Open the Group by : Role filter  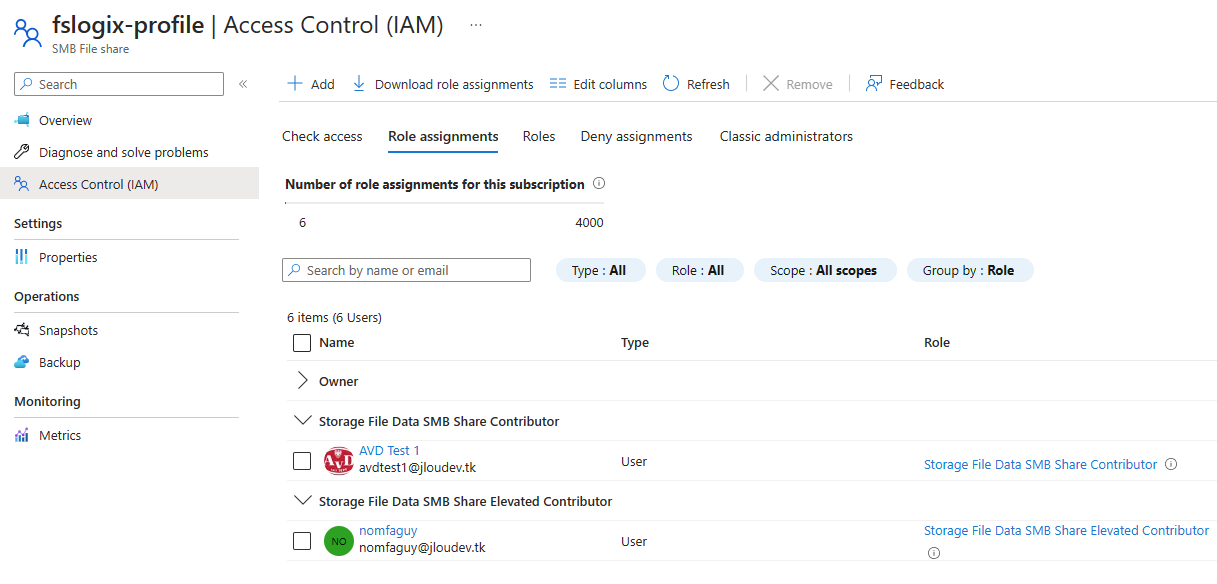[969, 270]
